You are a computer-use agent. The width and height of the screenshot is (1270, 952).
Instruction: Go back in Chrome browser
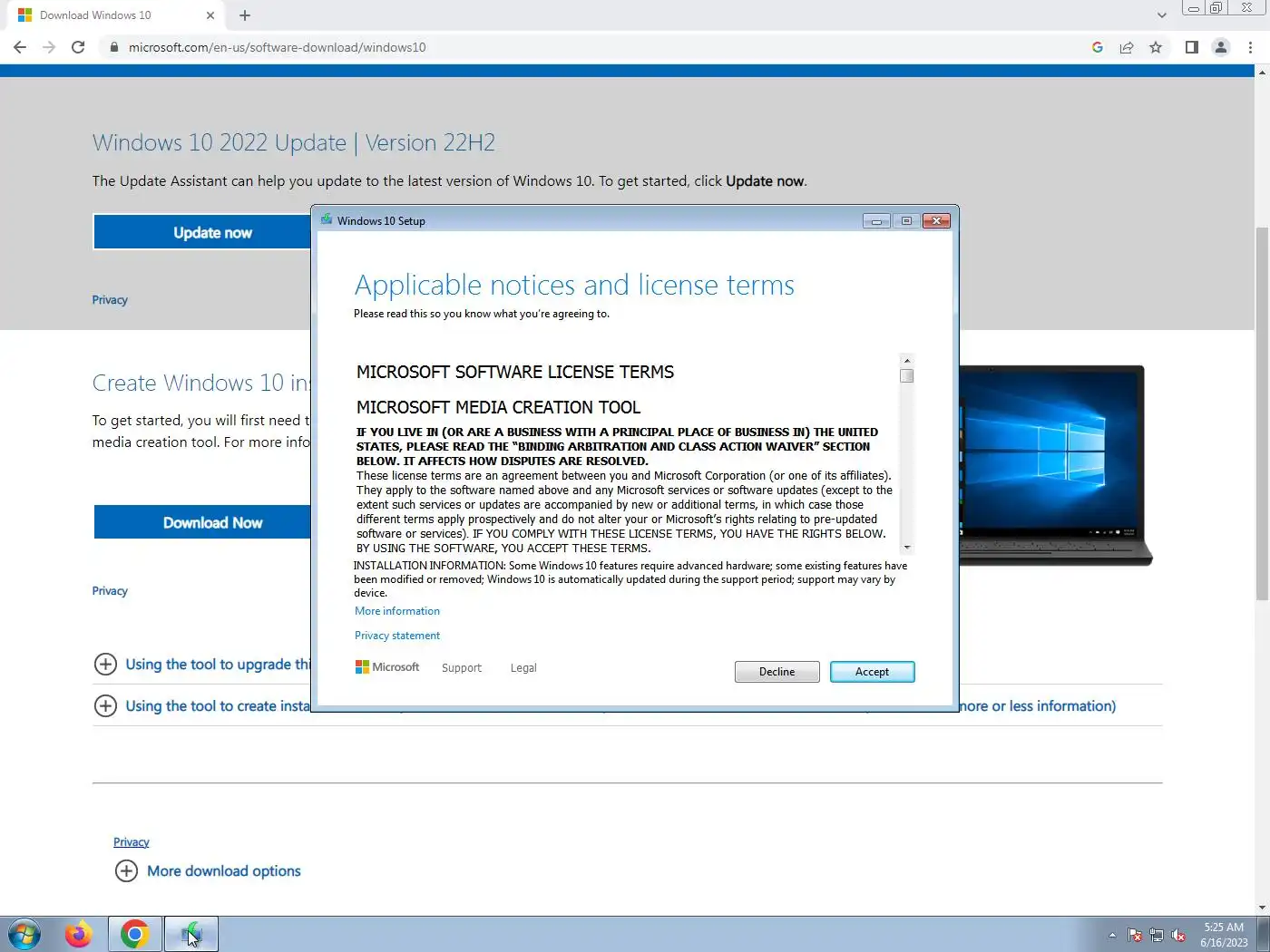pyautogui.click(x=20, y=47)
